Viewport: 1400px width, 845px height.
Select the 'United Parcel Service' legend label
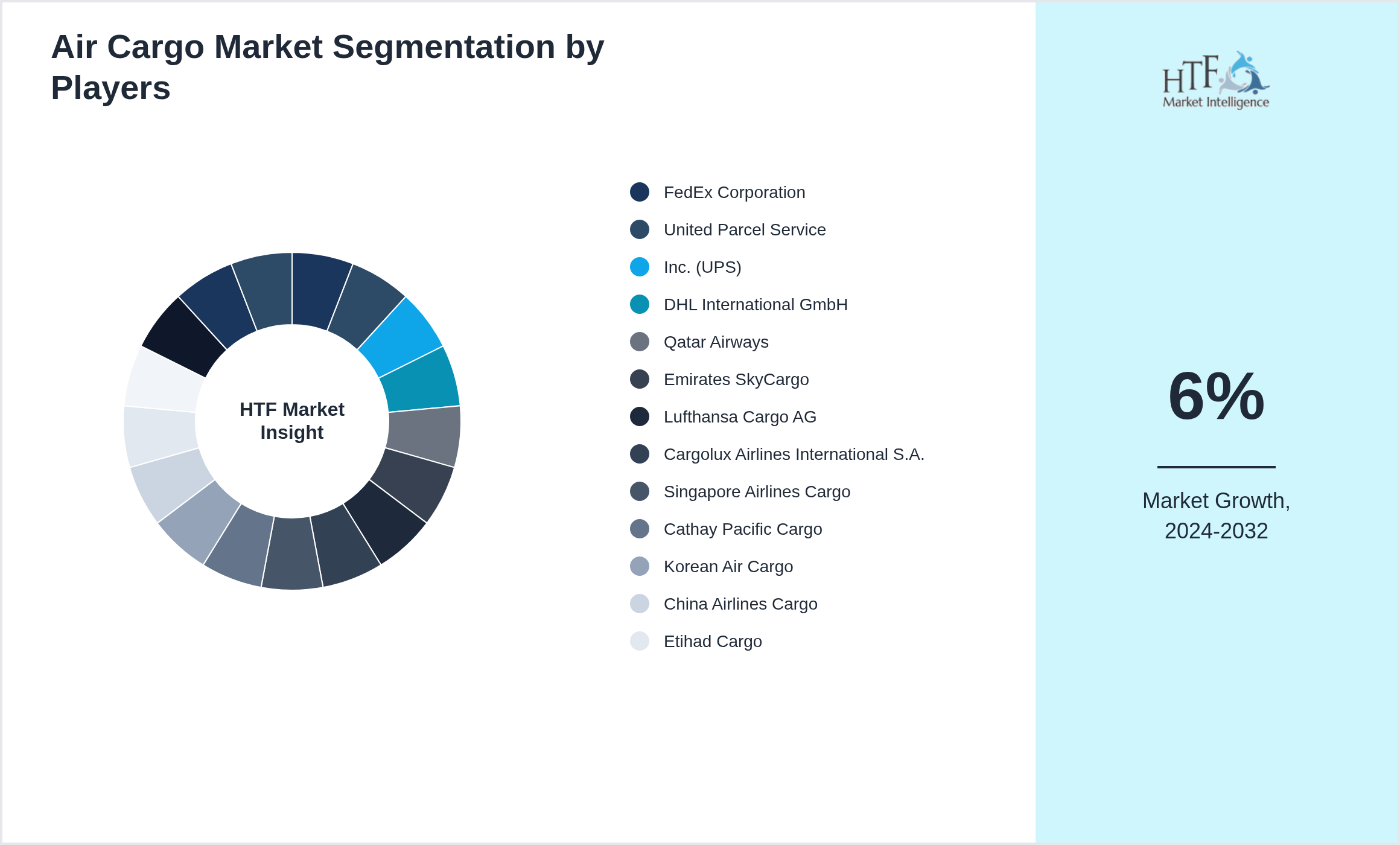coord(745,229)
